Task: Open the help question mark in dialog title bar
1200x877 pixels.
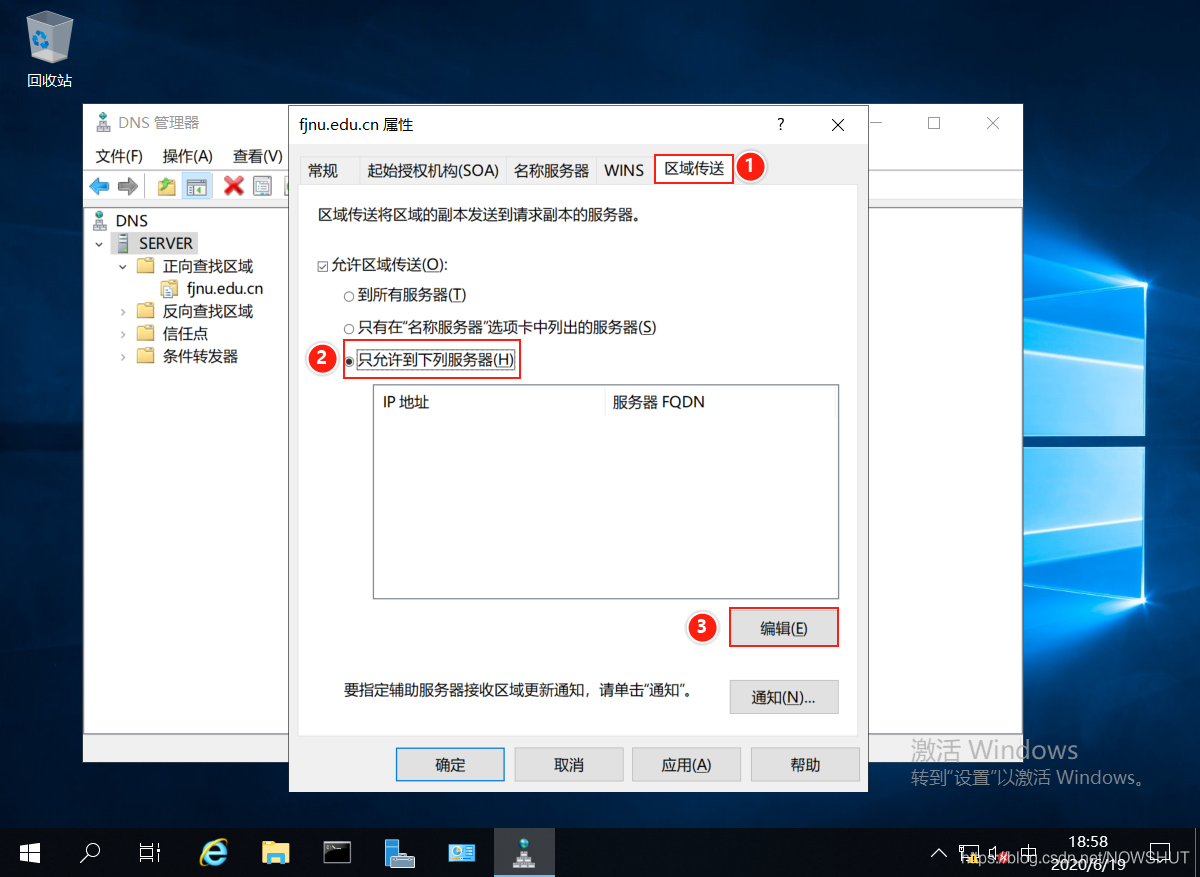Action: [x=780, y=125]
